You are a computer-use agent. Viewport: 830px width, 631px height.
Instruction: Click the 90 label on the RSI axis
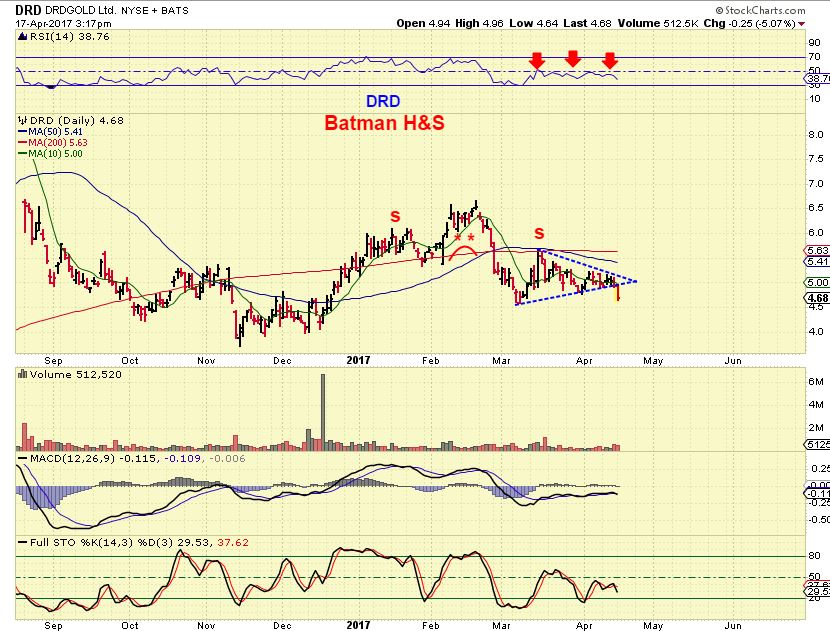click(815, 43)
